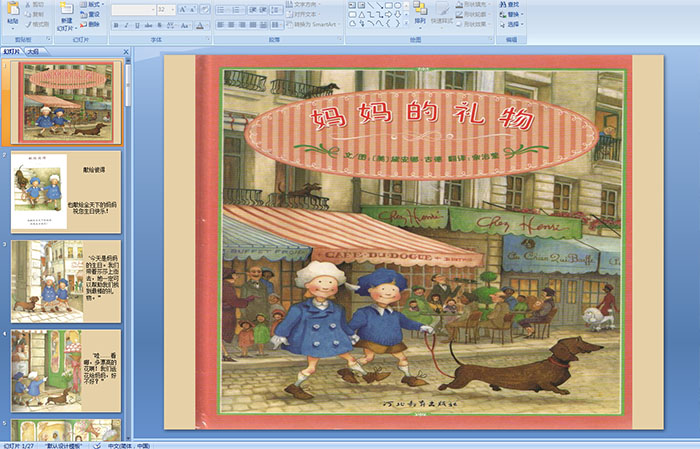700x449 pixels.
Task: Click the Copy (复制) icon
Action: (x=28, y=14)
